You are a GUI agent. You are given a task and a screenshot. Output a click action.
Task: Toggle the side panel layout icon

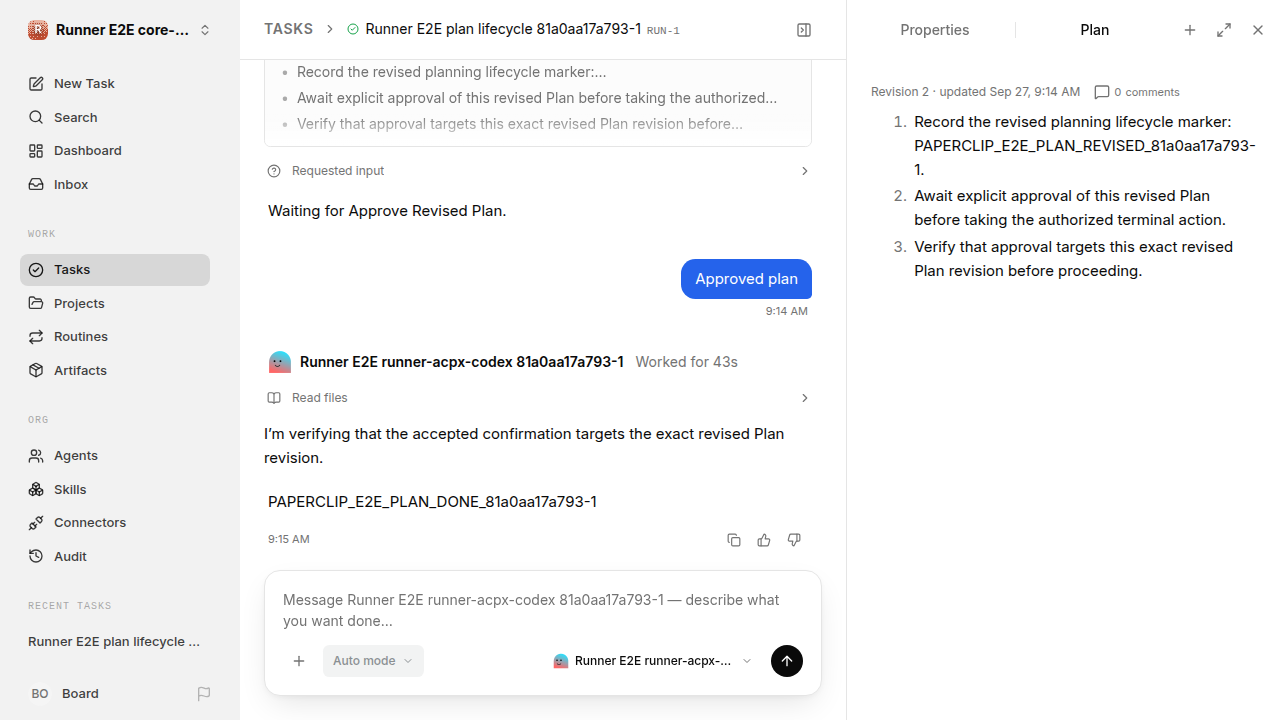tap(804, 30)
